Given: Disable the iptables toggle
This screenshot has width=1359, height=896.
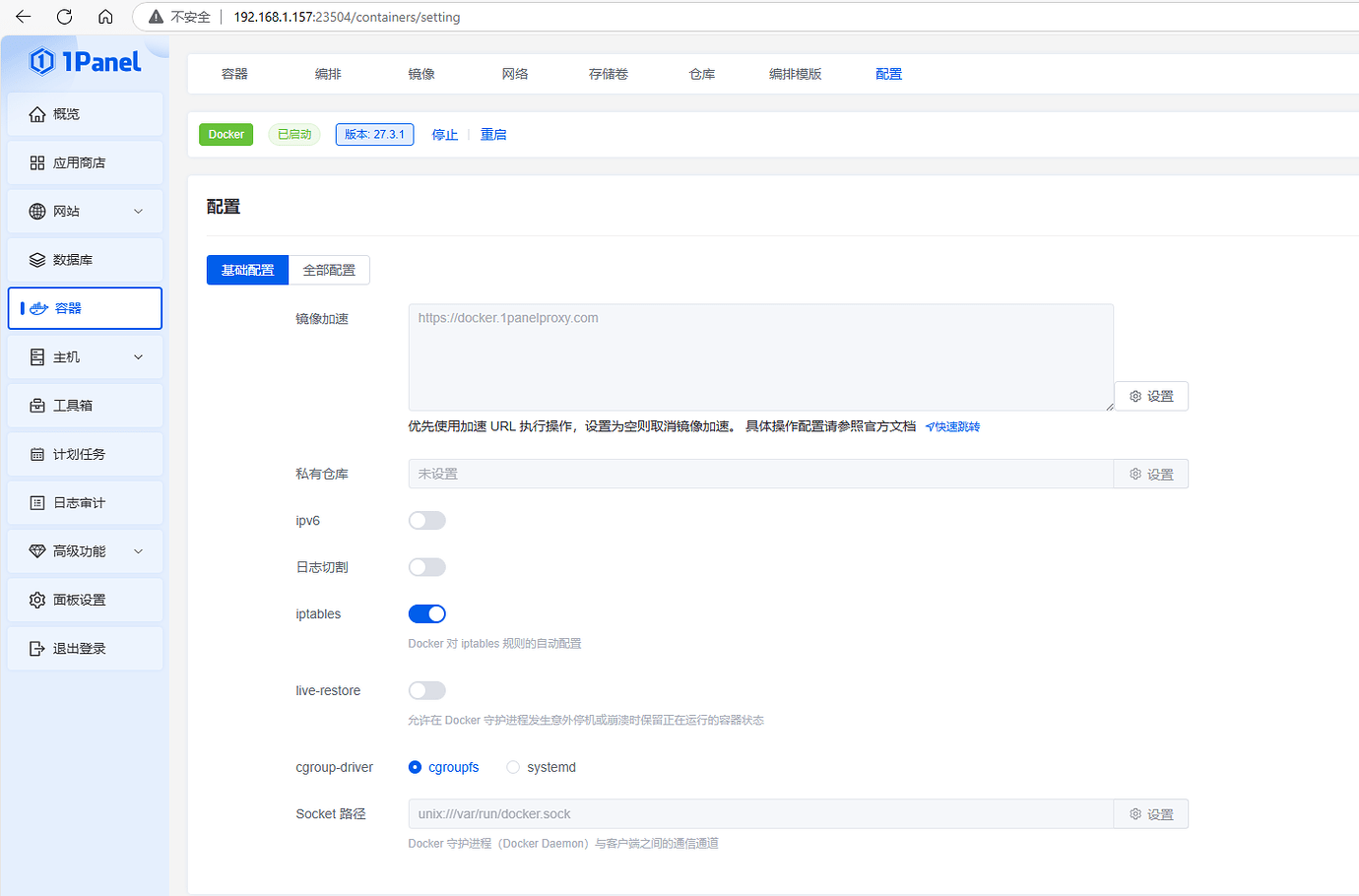Looking at the screenshot, I should click(426, 612).
